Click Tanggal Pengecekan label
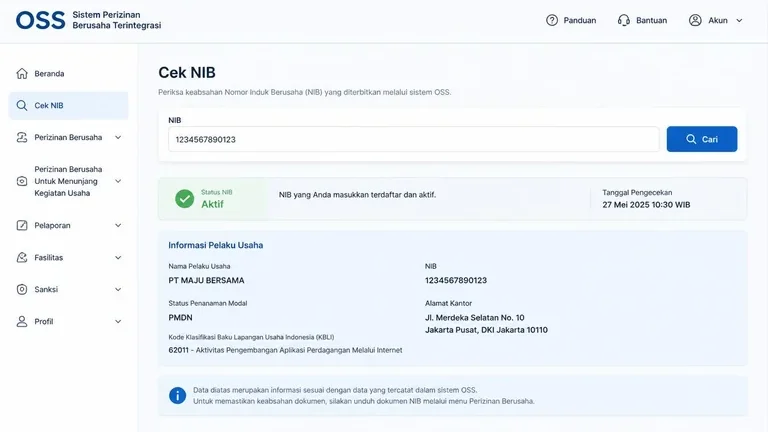Image resolution: width=768 pixels, height=432 pixels. click(637, 192)
